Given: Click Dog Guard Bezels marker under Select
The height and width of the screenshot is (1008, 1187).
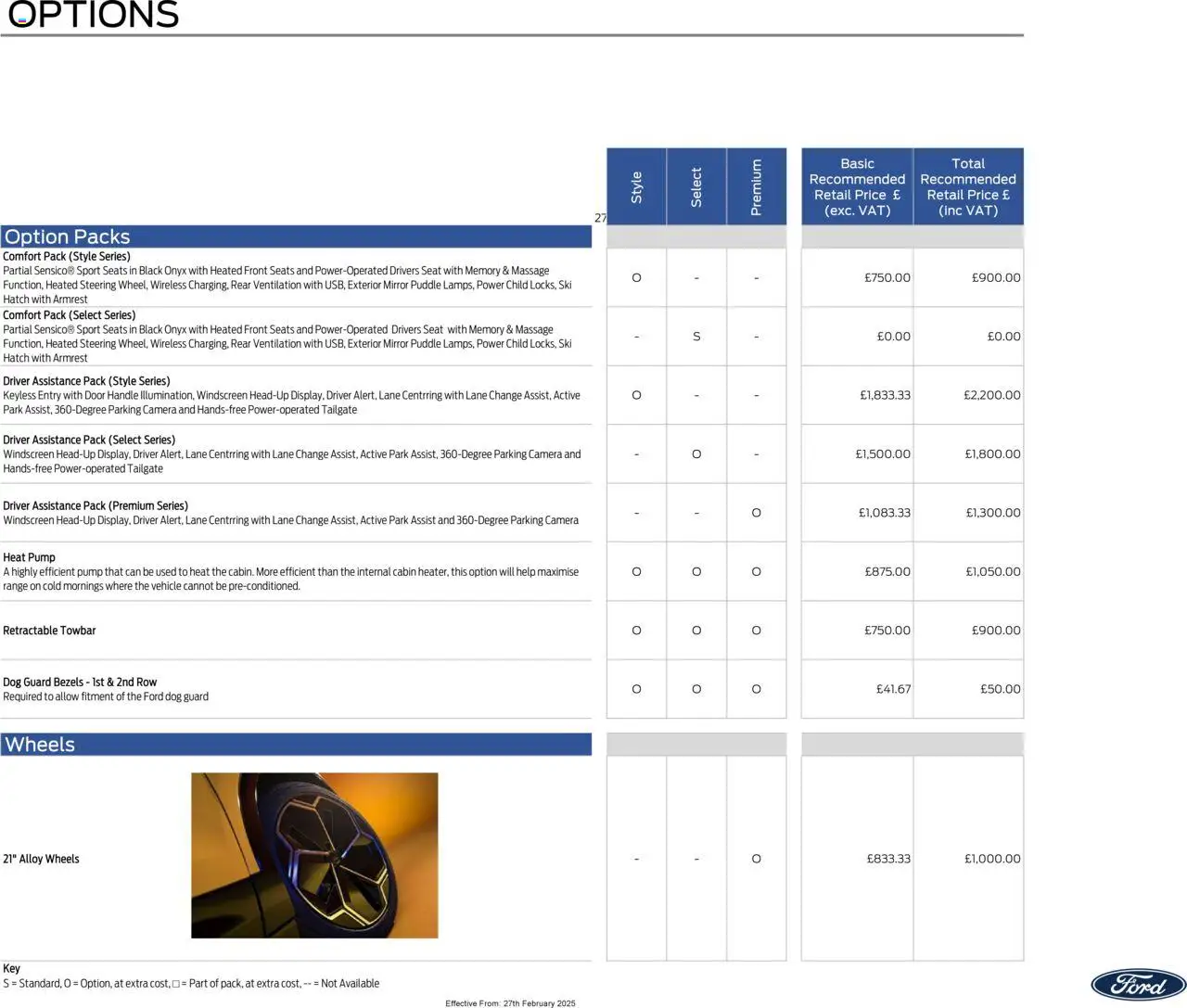Looking at the screenshot, I should tap(696, 689).
